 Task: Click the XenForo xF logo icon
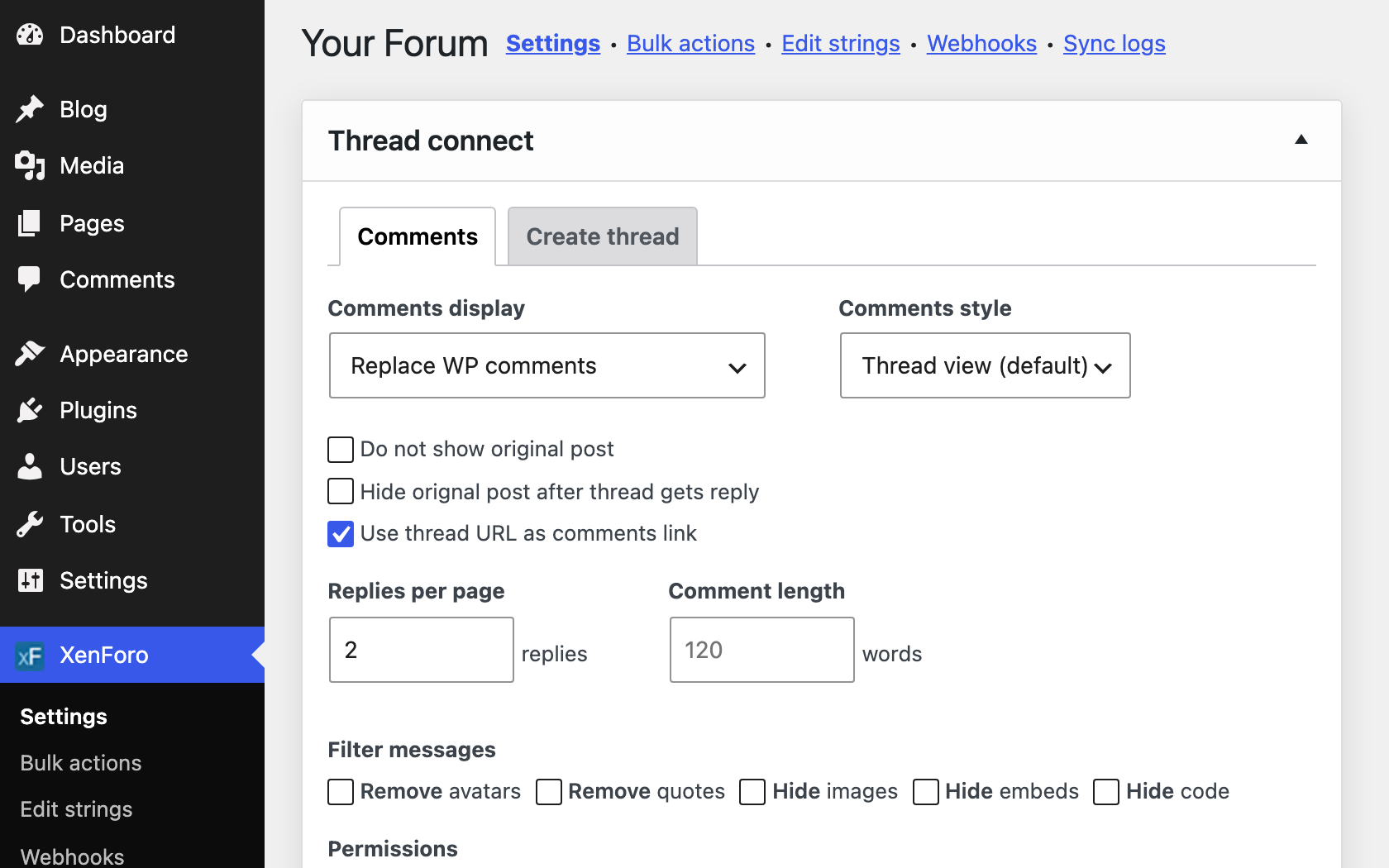(x=30, y=656)
